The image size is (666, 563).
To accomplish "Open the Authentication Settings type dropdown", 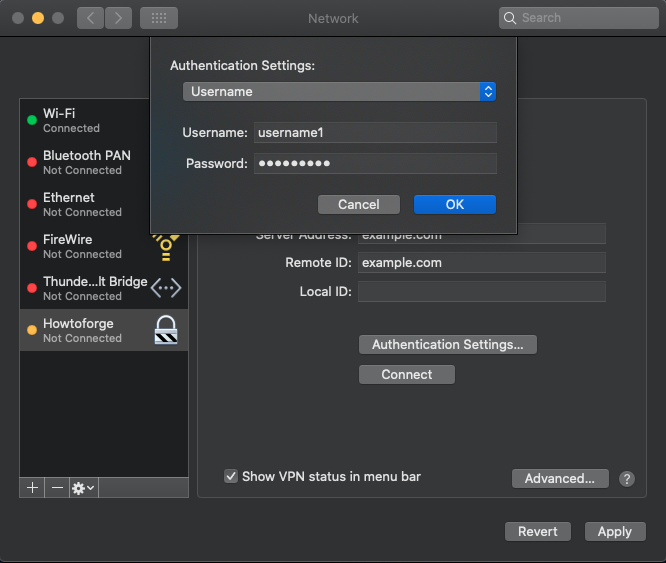I will [339, 92].
